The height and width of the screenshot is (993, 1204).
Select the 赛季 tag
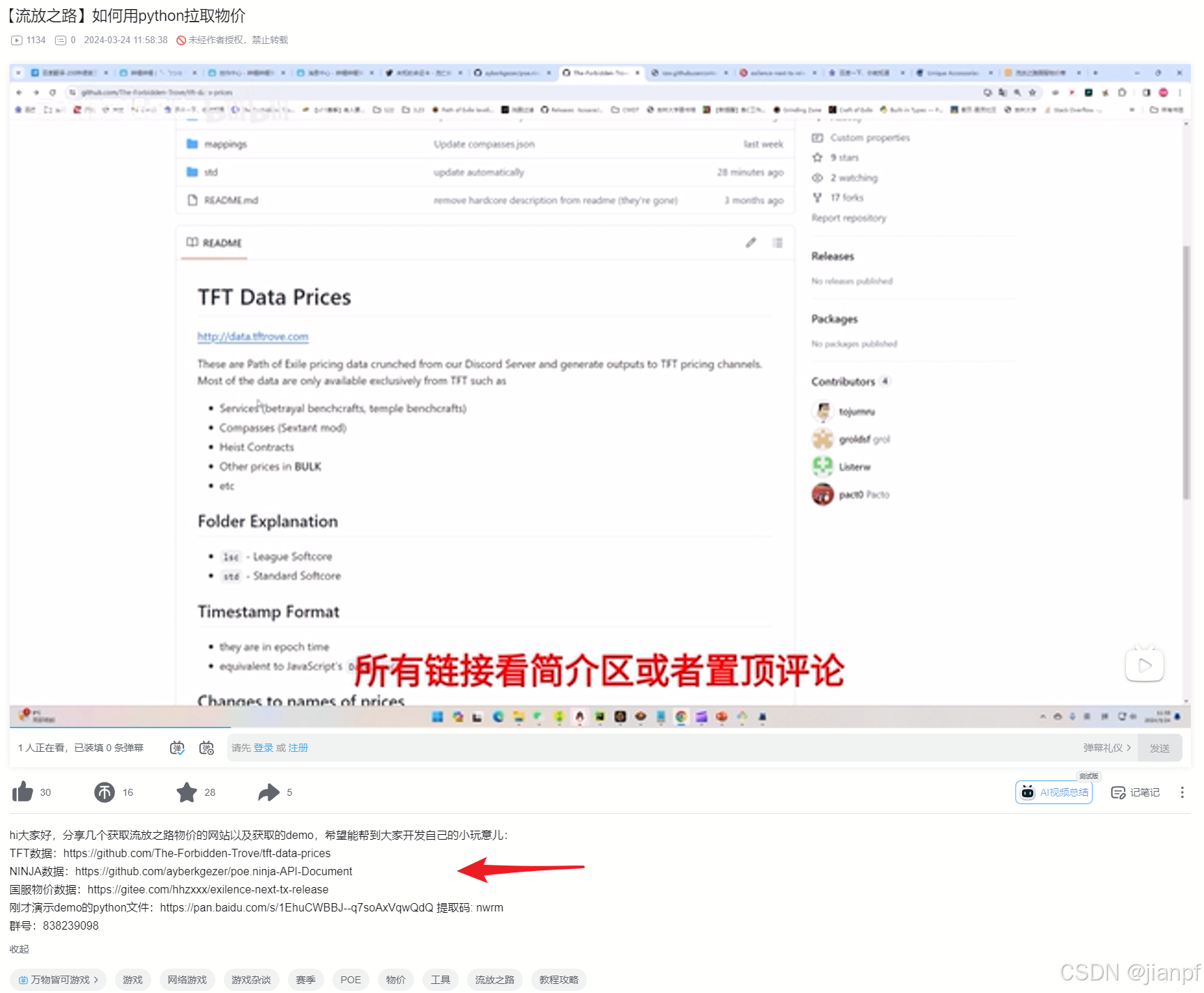click(305, 980)
